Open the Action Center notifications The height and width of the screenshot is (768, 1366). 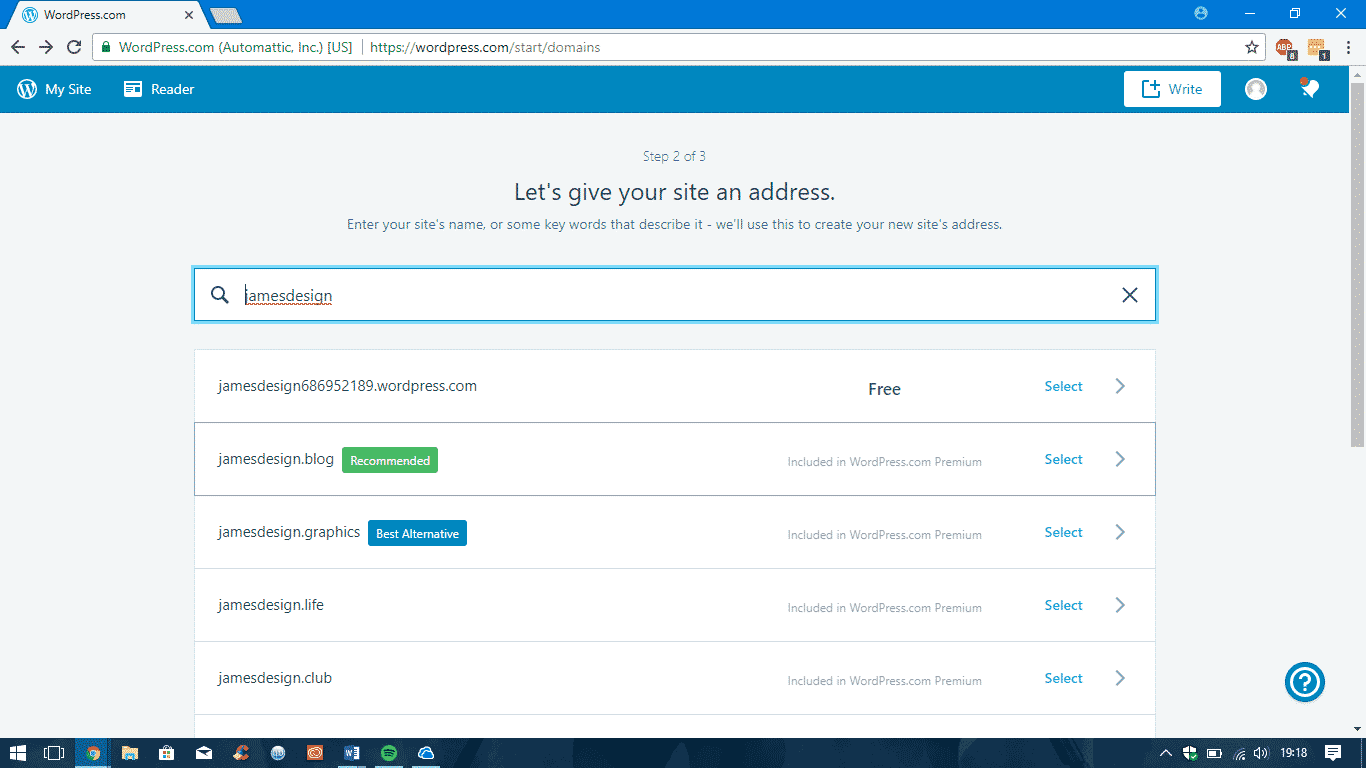(x=1333, y=753)
